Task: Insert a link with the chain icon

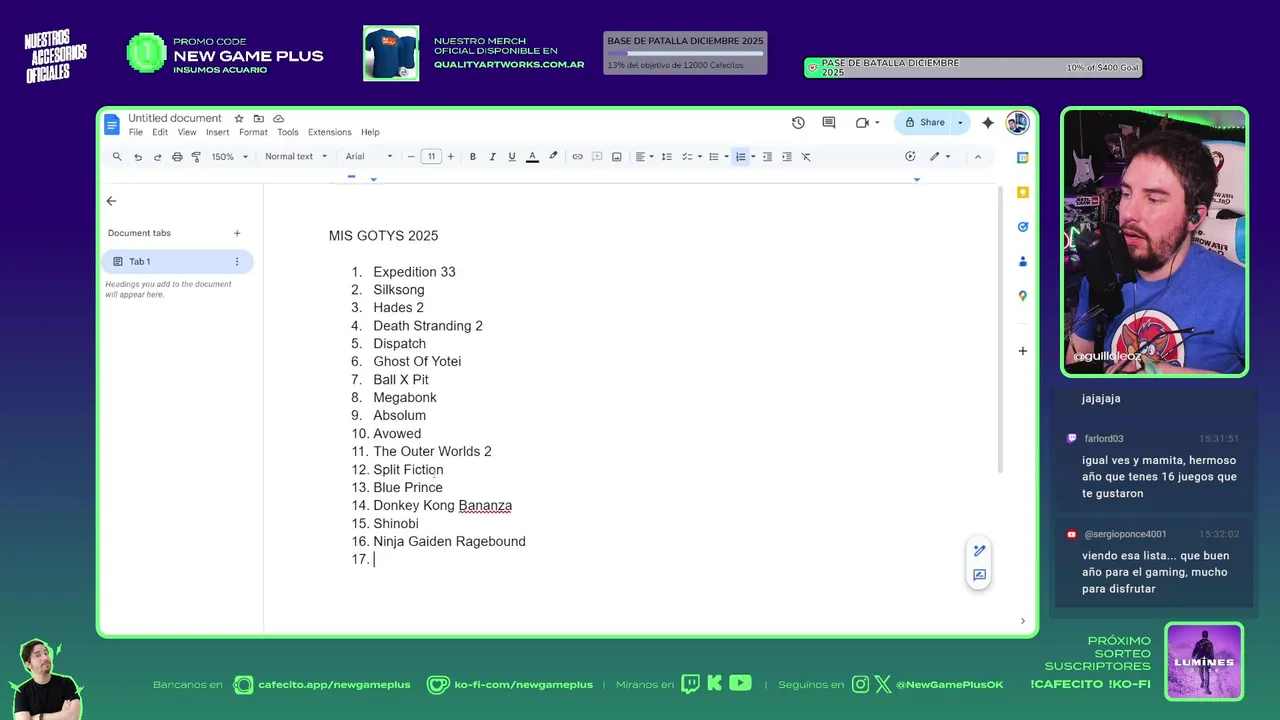Action: [577, 157]
